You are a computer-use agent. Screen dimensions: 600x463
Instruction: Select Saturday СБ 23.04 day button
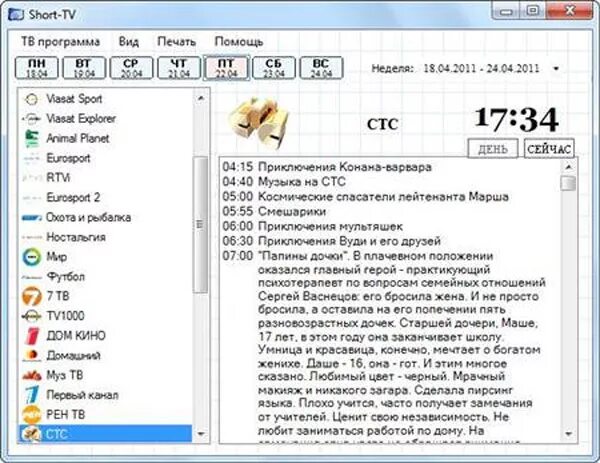[x=274, y=68]
